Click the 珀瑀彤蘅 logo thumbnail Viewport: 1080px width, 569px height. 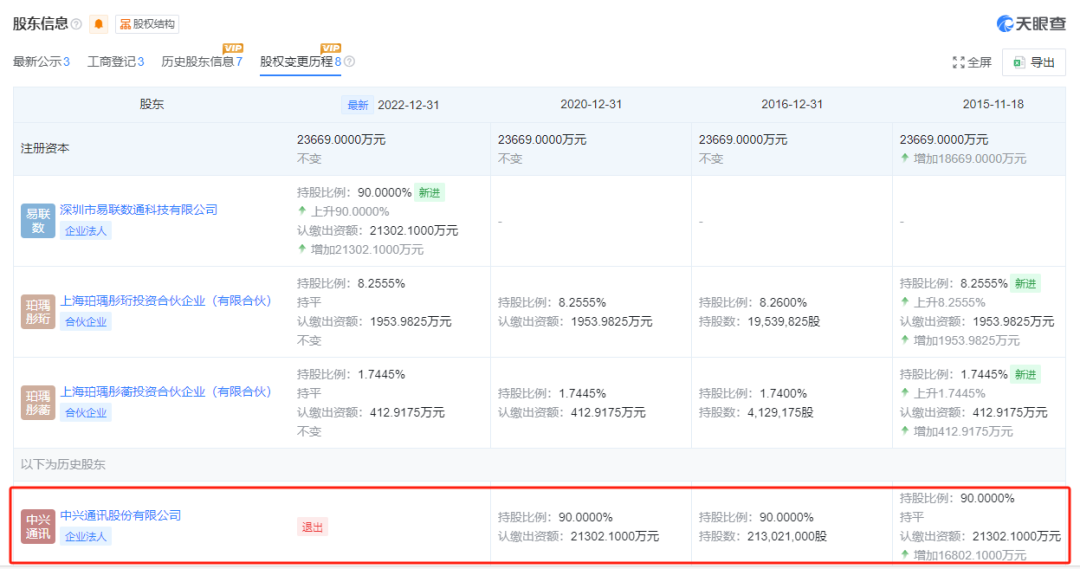[38, 402]
